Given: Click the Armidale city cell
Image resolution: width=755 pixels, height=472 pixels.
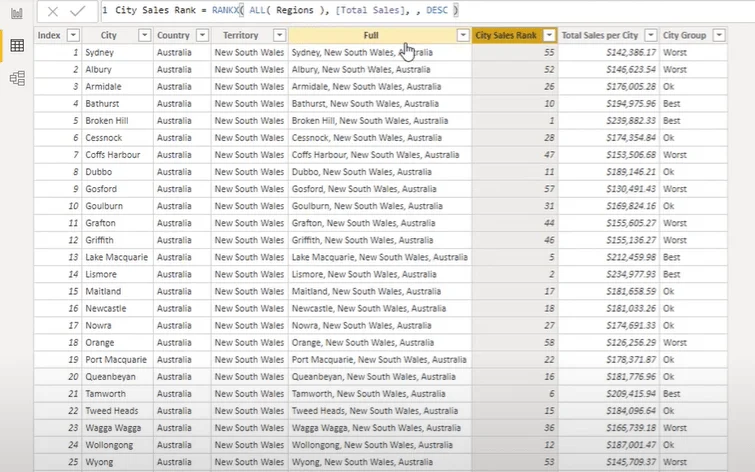Looking at the screenshot, I should (117, 87).
